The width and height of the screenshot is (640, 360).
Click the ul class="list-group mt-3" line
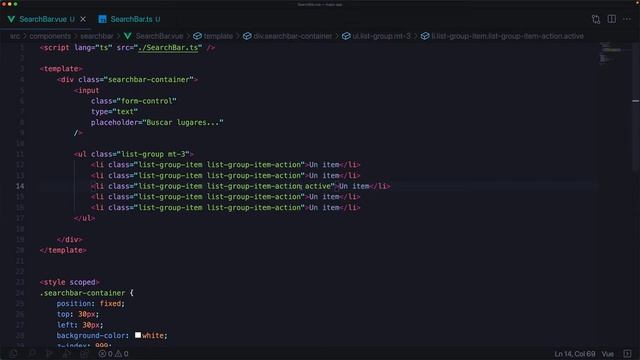134,154
